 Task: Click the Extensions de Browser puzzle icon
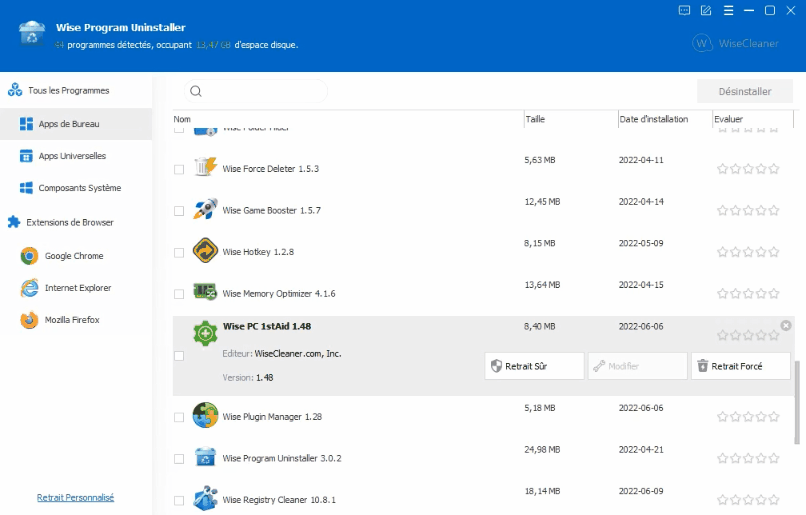pos(14,222)
